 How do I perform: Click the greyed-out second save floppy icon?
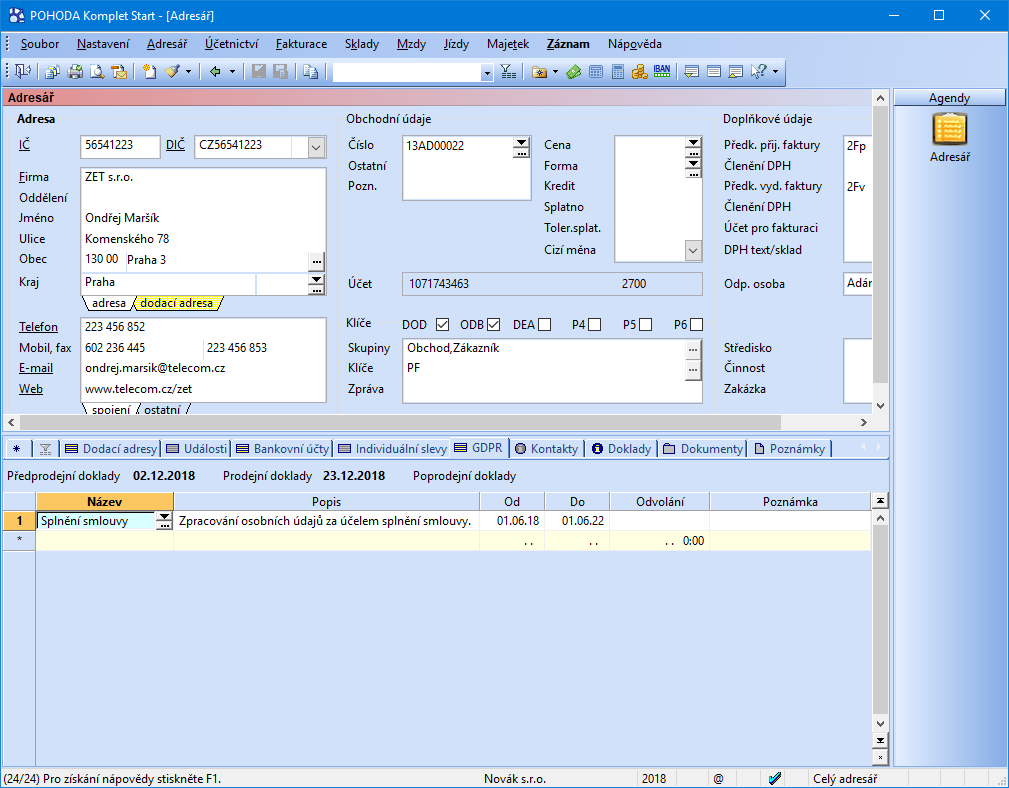[281, 71]
